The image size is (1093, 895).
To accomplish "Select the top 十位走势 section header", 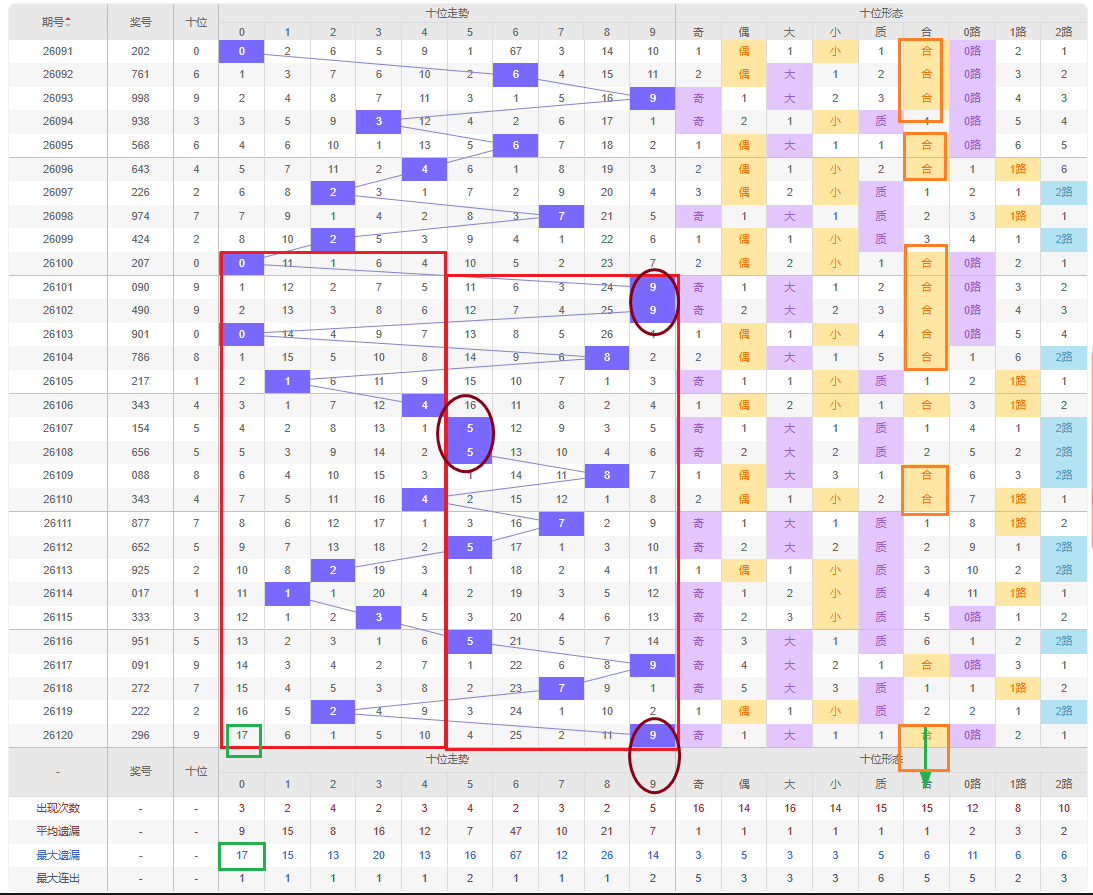I will tap(447, 13).
